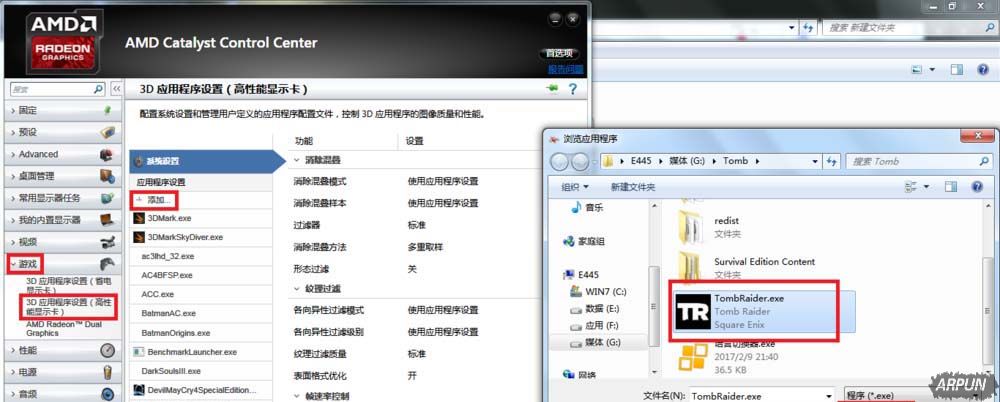1000x402 pixels.
Task: Toggle preview pane icon in browse dialog
Action: click(951, 187)
